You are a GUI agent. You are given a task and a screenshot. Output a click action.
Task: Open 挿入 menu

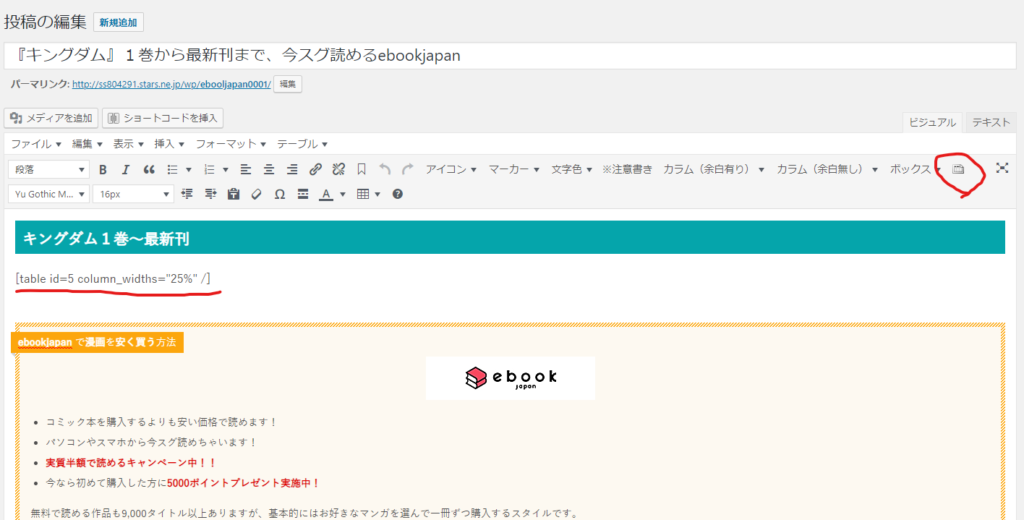point(169,144)
